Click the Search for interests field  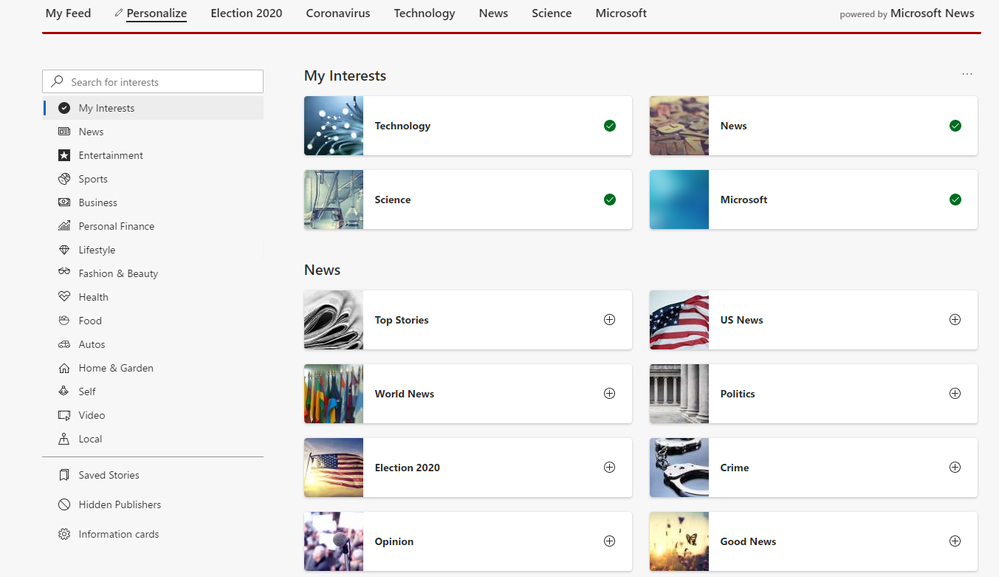153,82
